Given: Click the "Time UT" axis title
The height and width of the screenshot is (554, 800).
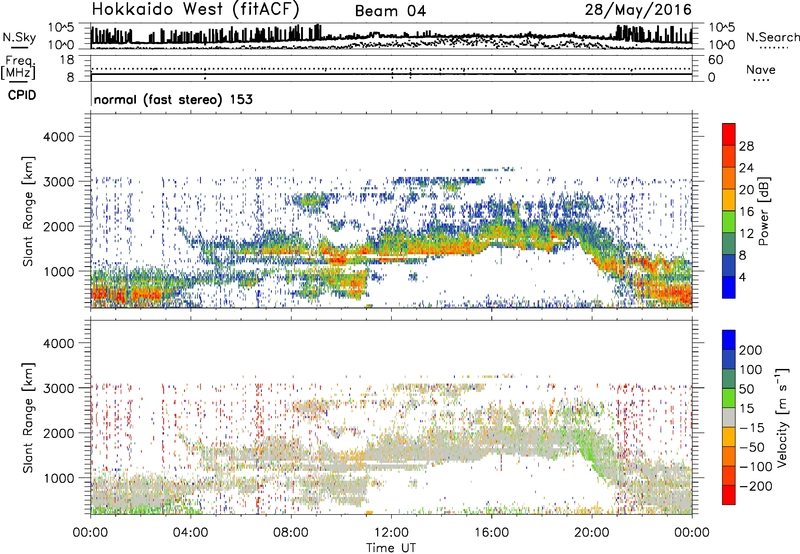Looking at the screenshot, I should [x=391, y=548].
